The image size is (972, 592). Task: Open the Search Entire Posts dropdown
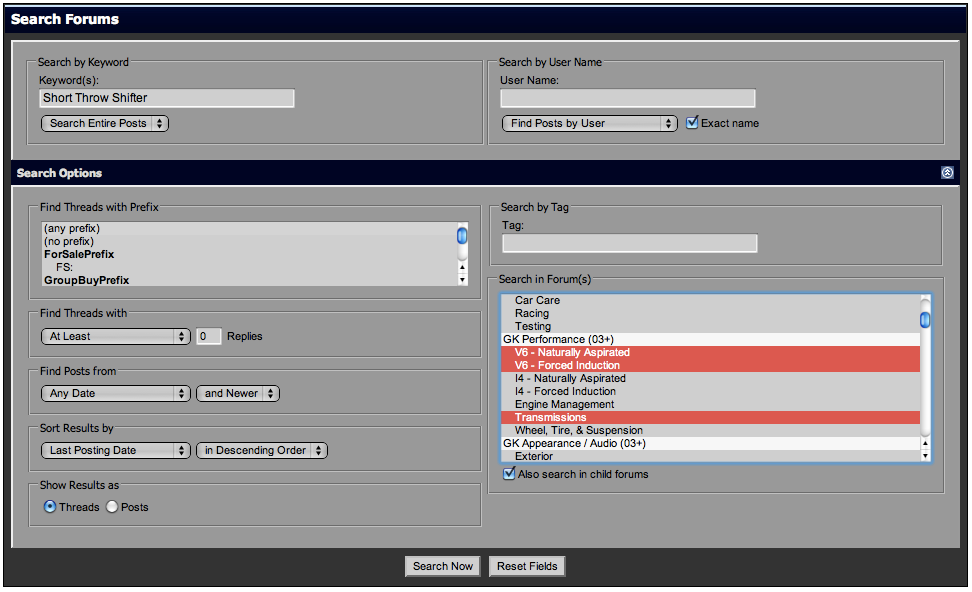[105, 123]
